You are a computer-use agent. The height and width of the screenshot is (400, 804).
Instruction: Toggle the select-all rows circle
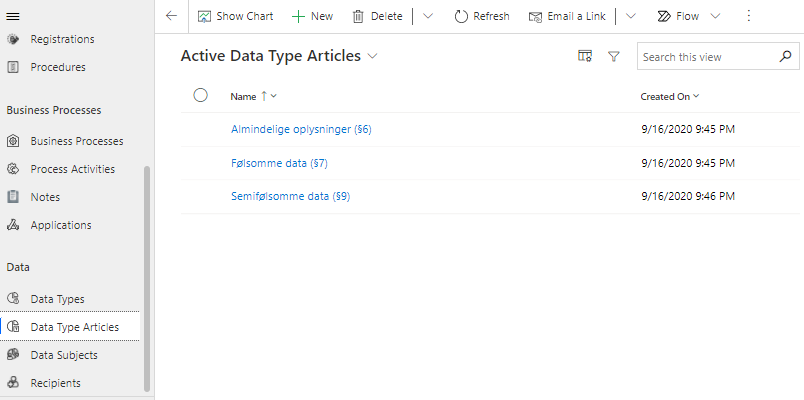pos(200,95)
